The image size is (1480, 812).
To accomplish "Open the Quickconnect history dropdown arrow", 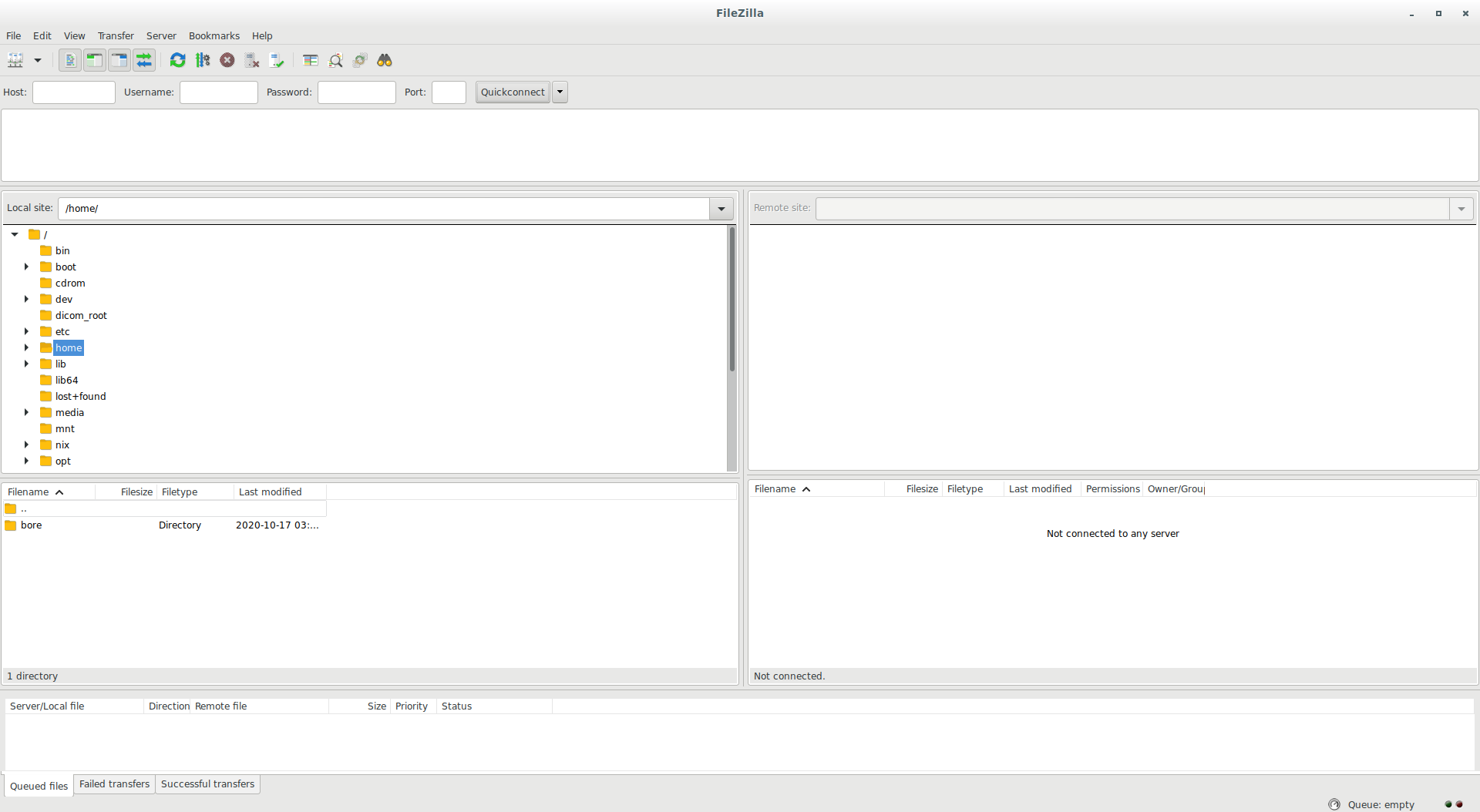I will [560, 92].
